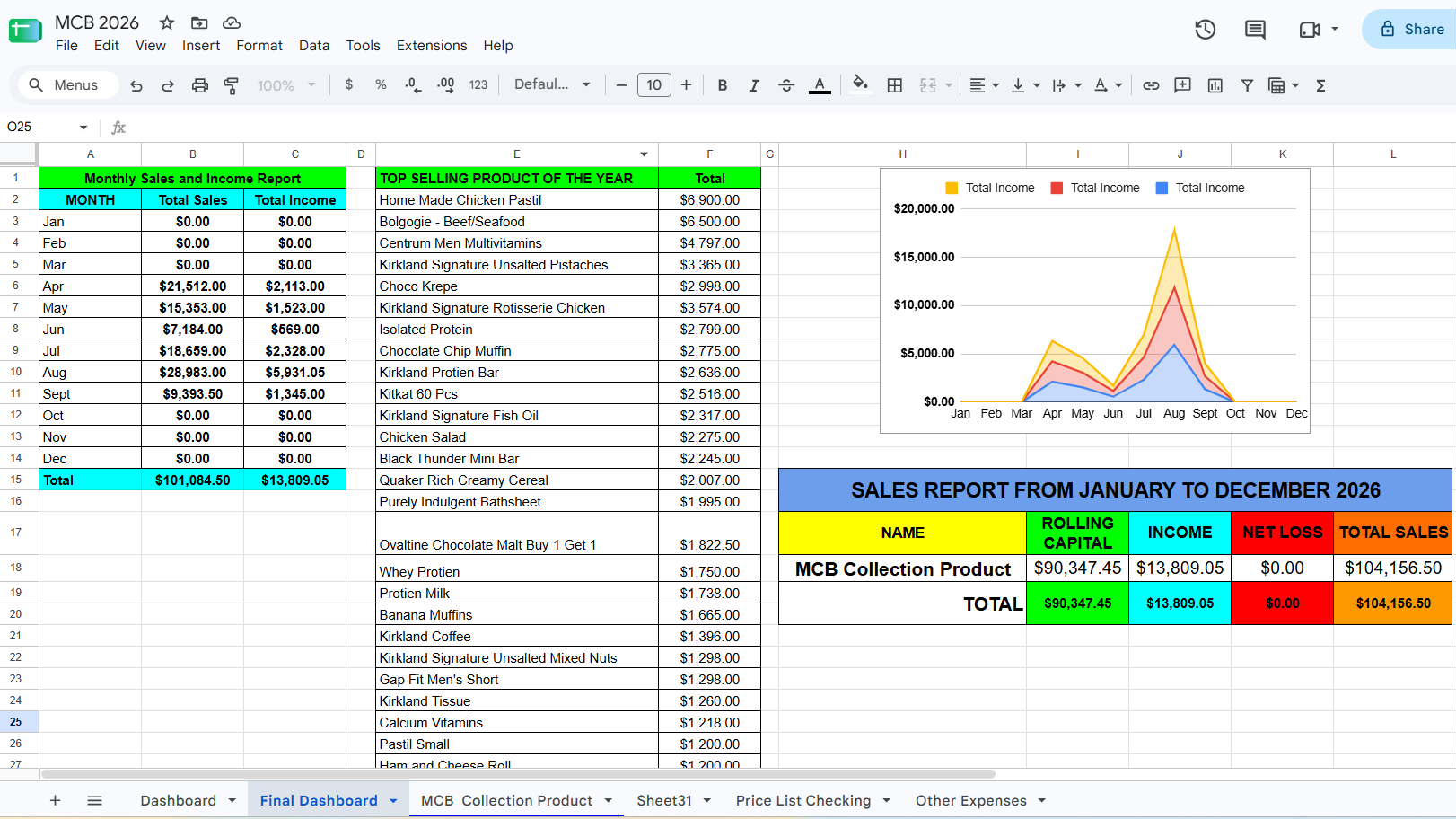The width and height of the screenshot is (1456, 819).
Task: Select the paint format tool
Action: (x=231, y=85)
